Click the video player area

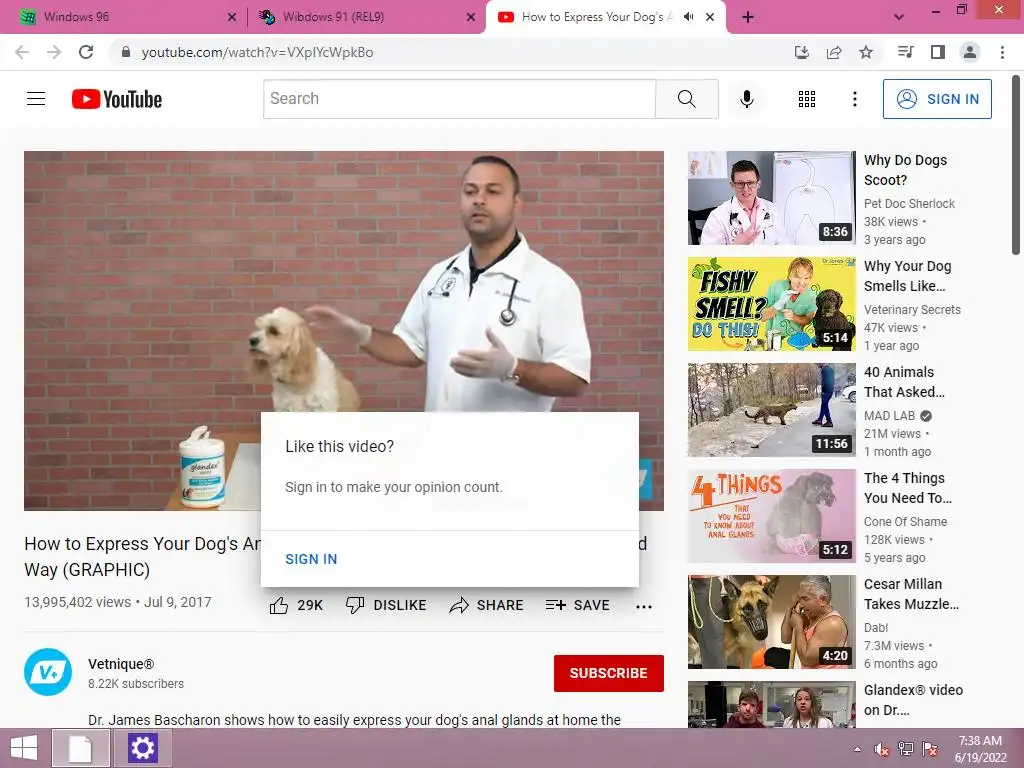[344, 330]
